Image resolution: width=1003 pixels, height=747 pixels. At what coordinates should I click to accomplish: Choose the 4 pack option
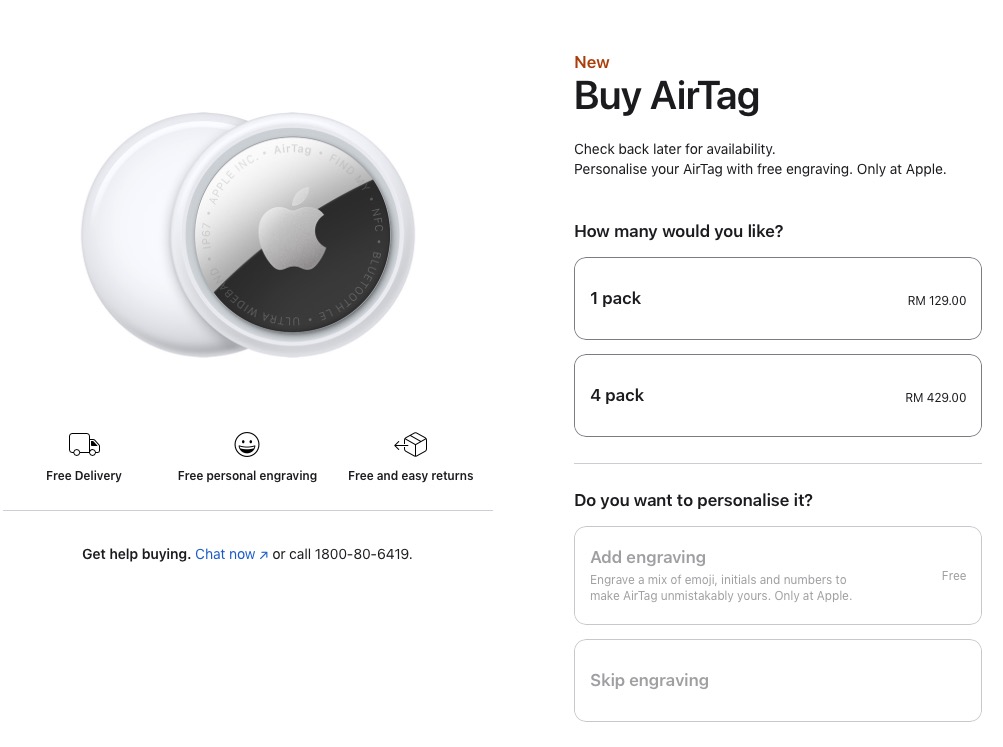[x=777, y=395]
